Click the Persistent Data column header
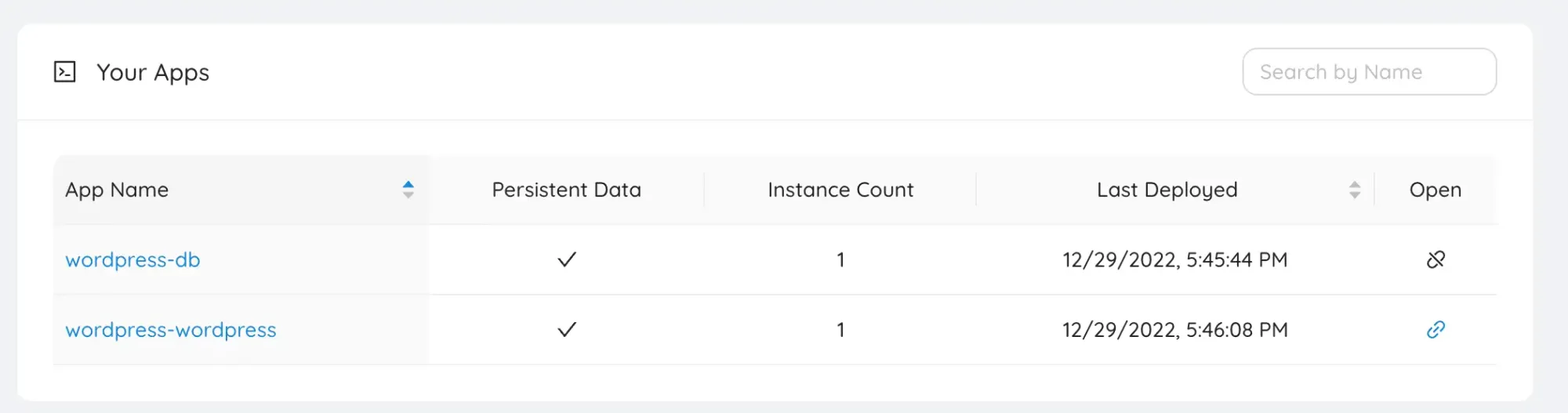The image size is (1568, 413). click(x=566, y=190)
